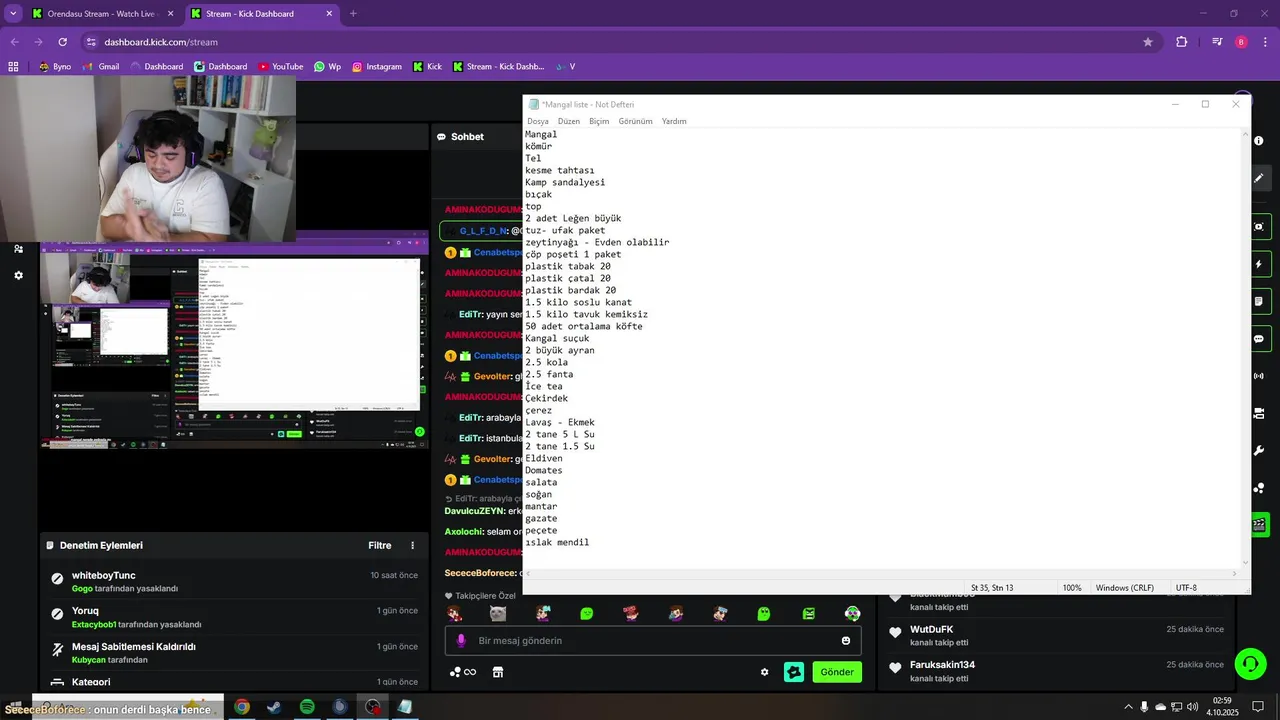
Task: Toggle the chat bubble panel icon in sidebar
Action: (x=1259, y=339)
